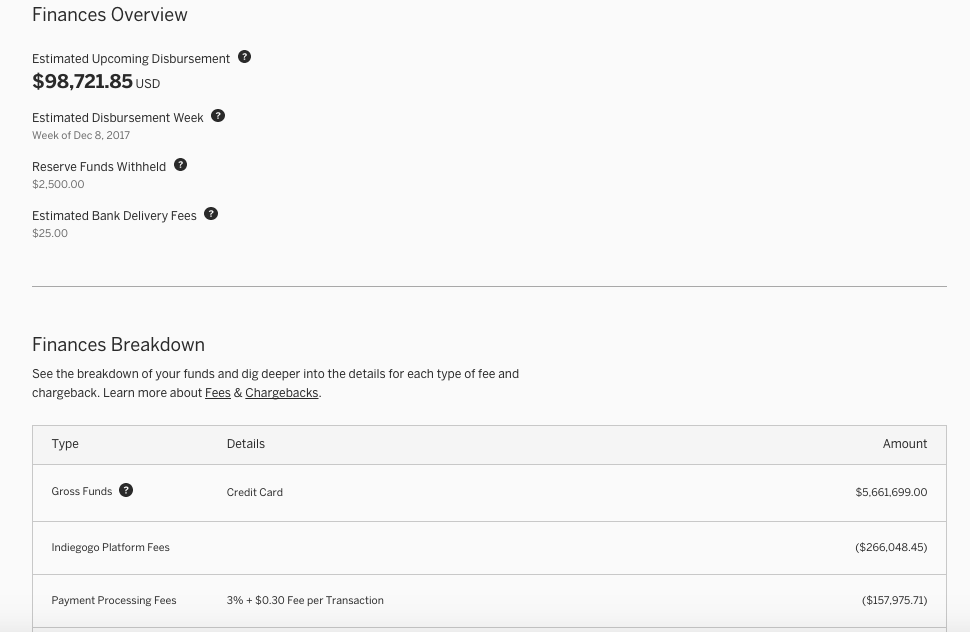Click the ($157,975.71) processing fees amount
The width and height of the screenshot is (970, 632).
[895, 600]
